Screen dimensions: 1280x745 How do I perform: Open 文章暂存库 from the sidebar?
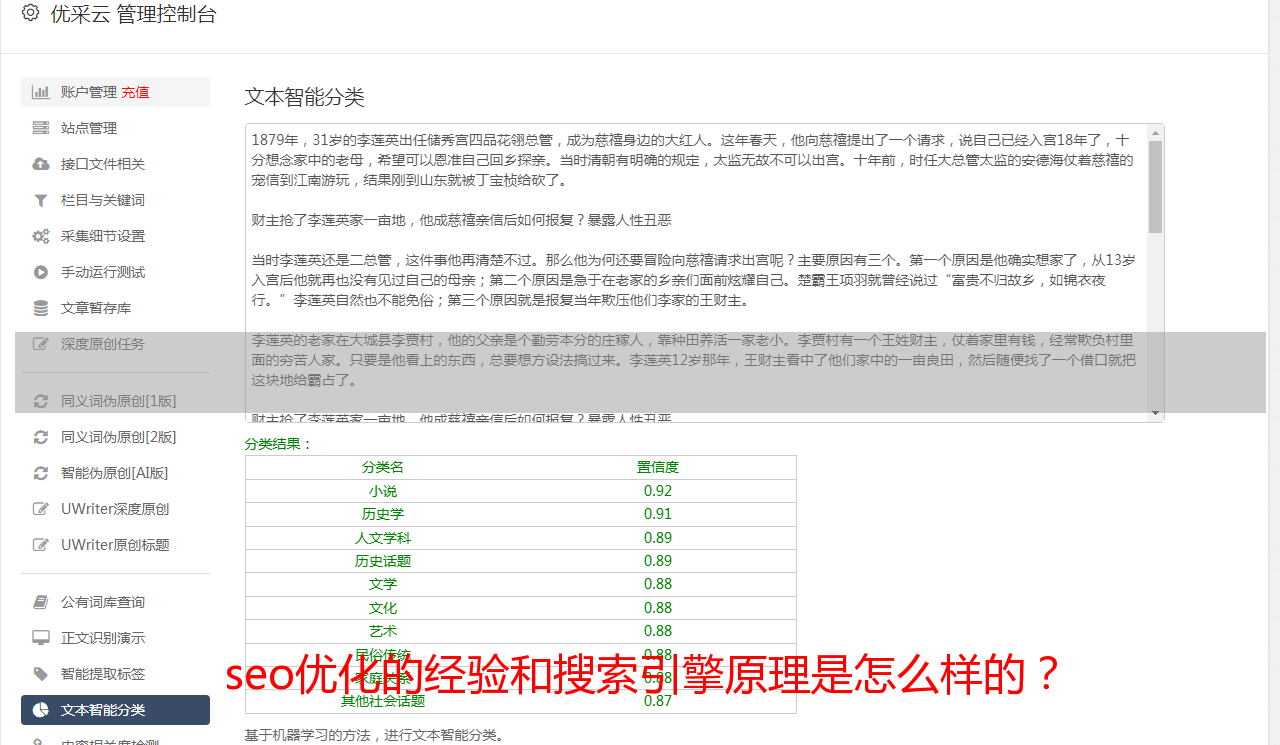pyautogui.click(x=115, y=308)
